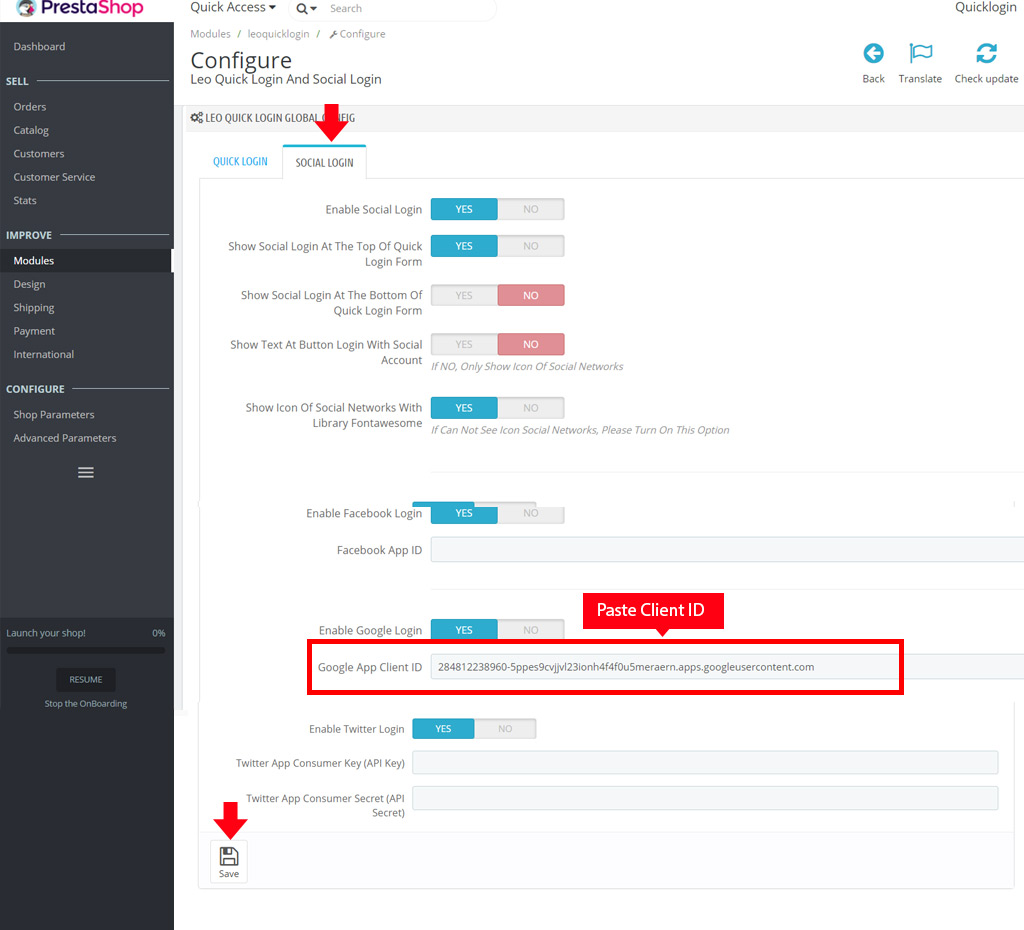This screenshot has width=1024, height=930.
Task: Click the Back arrow icon
Action: 873,53
